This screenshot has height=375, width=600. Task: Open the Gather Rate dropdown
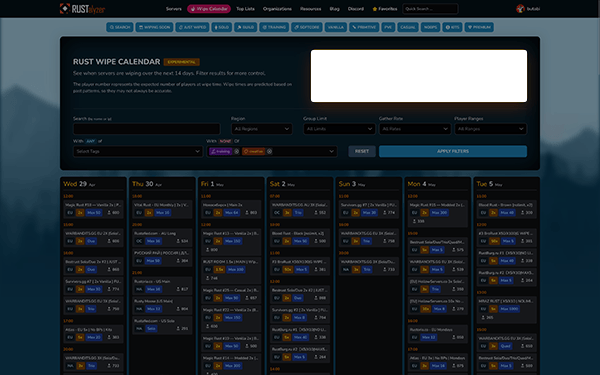415,129
